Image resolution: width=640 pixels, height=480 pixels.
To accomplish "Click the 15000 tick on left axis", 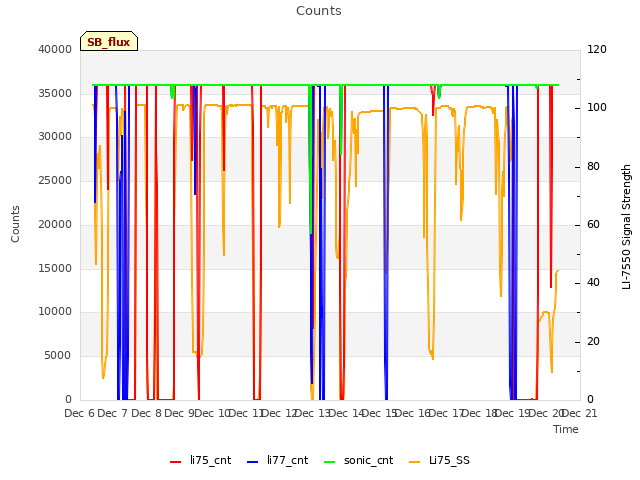I will pos(55,268).
